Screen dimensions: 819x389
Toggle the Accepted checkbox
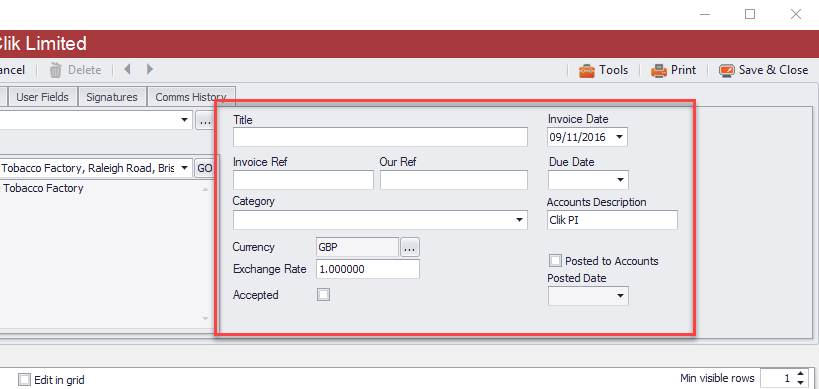pyautogui.click(x=324, y=295)
